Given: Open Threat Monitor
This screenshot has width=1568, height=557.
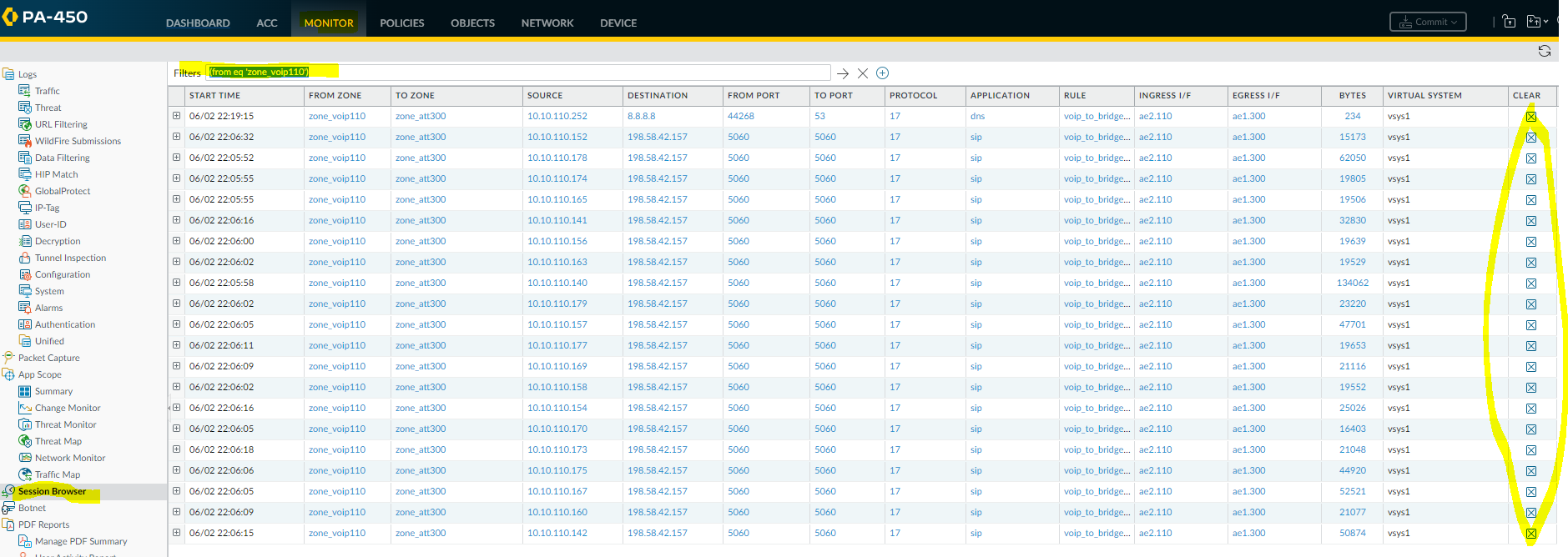Looking at the screenshot, I should coord(65,424).
